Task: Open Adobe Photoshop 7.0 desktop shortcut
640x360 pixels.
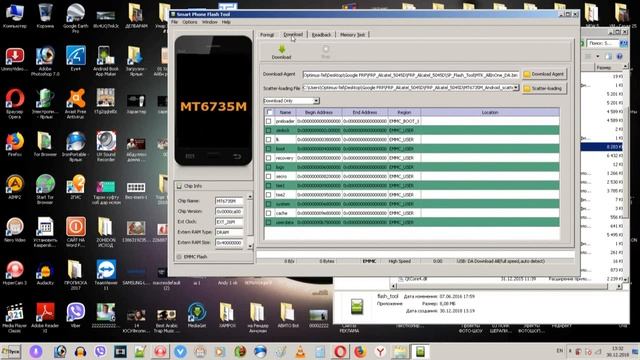Action: [45, 61]
